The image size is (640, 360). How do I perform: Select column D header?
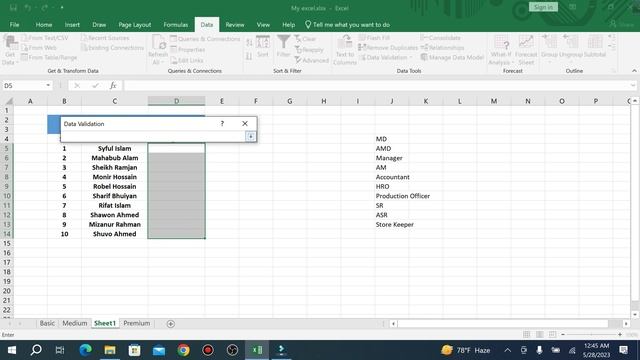(176, 101)
